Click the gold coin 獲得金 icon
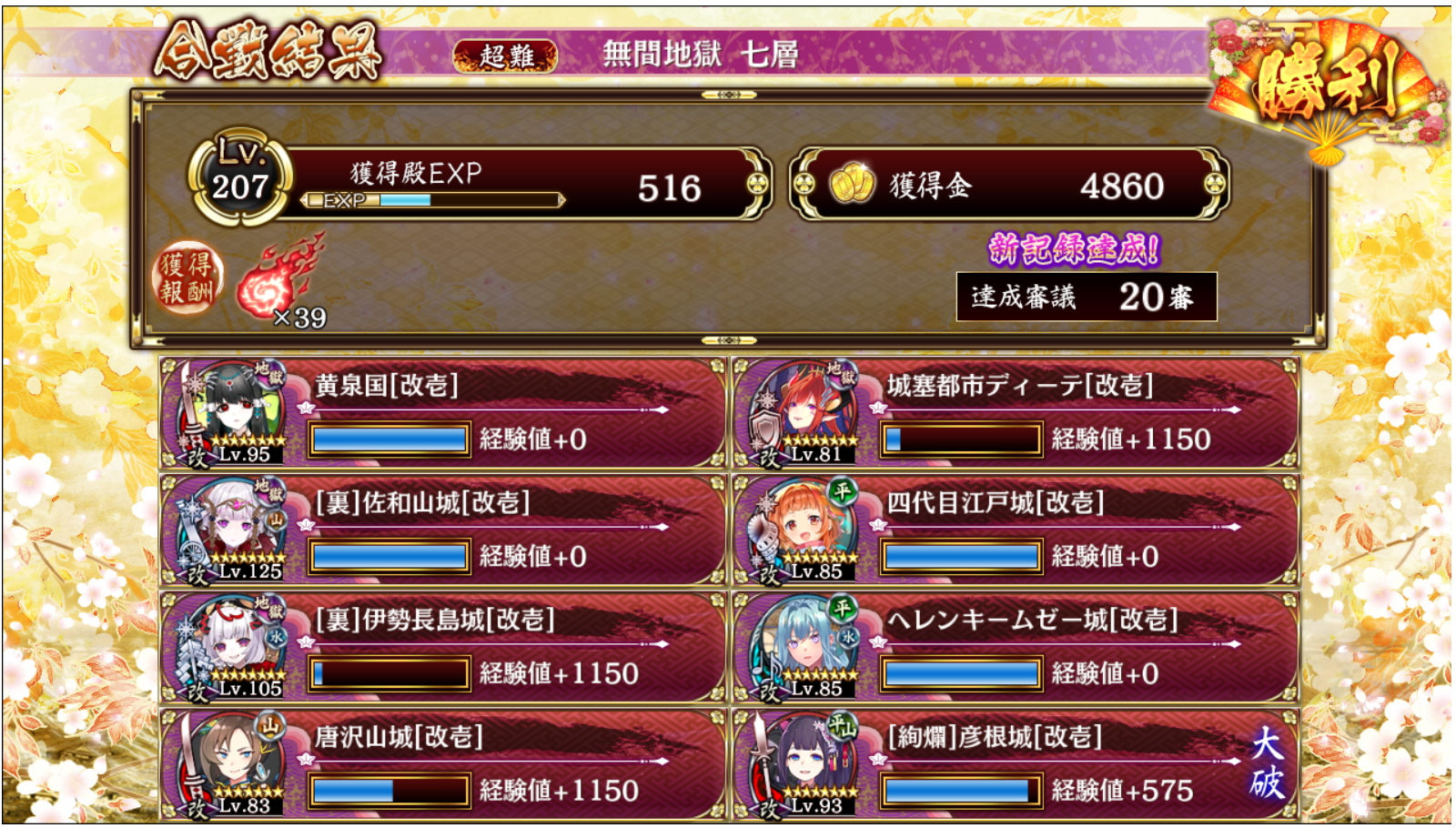The image size is (1456, 828). [852, 185]
